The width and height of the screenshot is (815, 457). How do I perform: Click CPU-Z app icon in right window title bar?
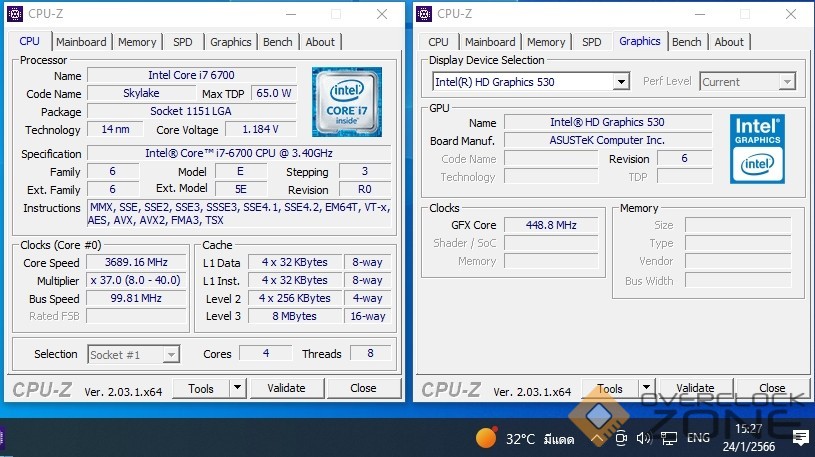click(424, 14)
